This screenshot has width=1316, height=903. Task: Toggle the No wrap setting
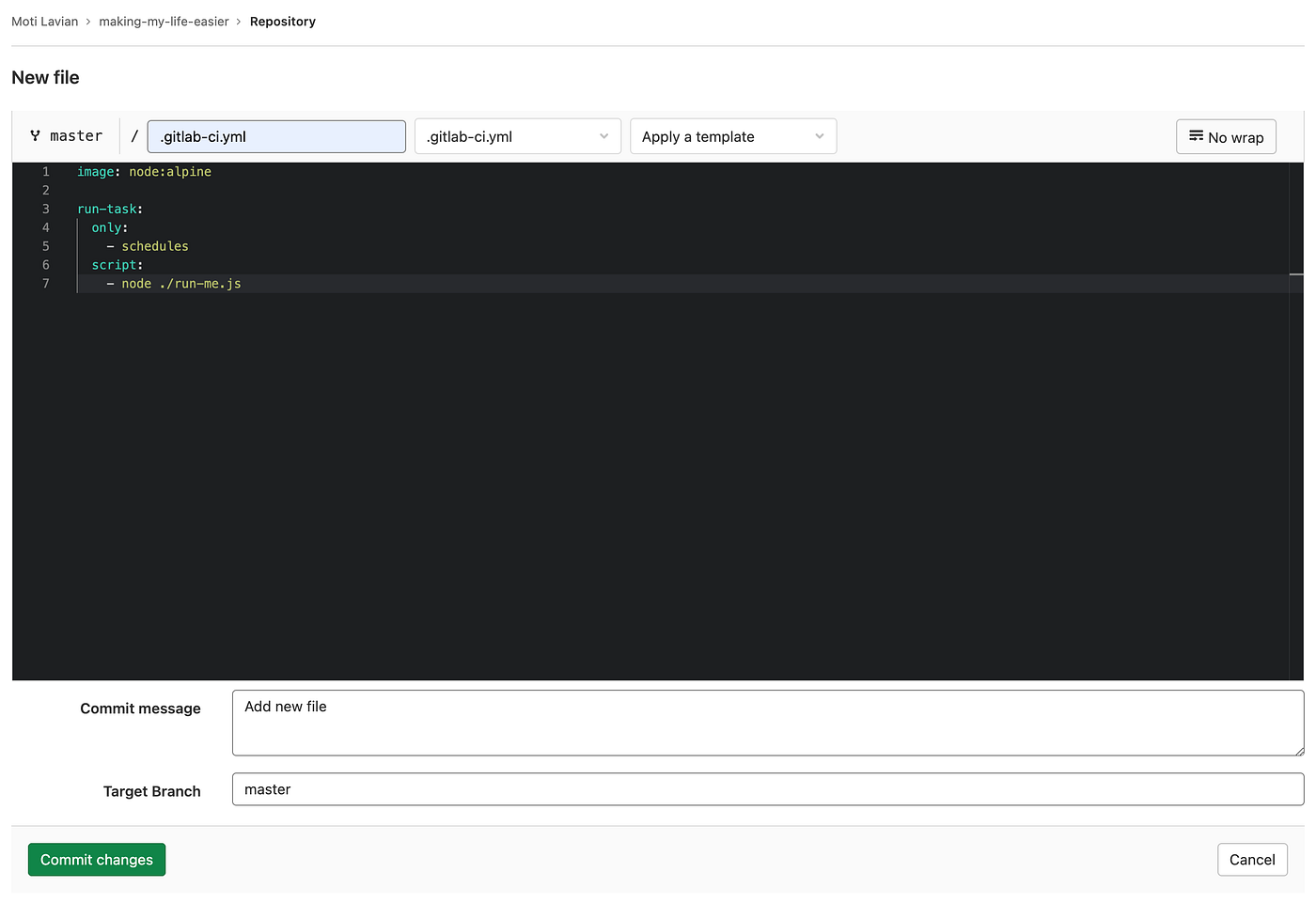click(1226, 136)
